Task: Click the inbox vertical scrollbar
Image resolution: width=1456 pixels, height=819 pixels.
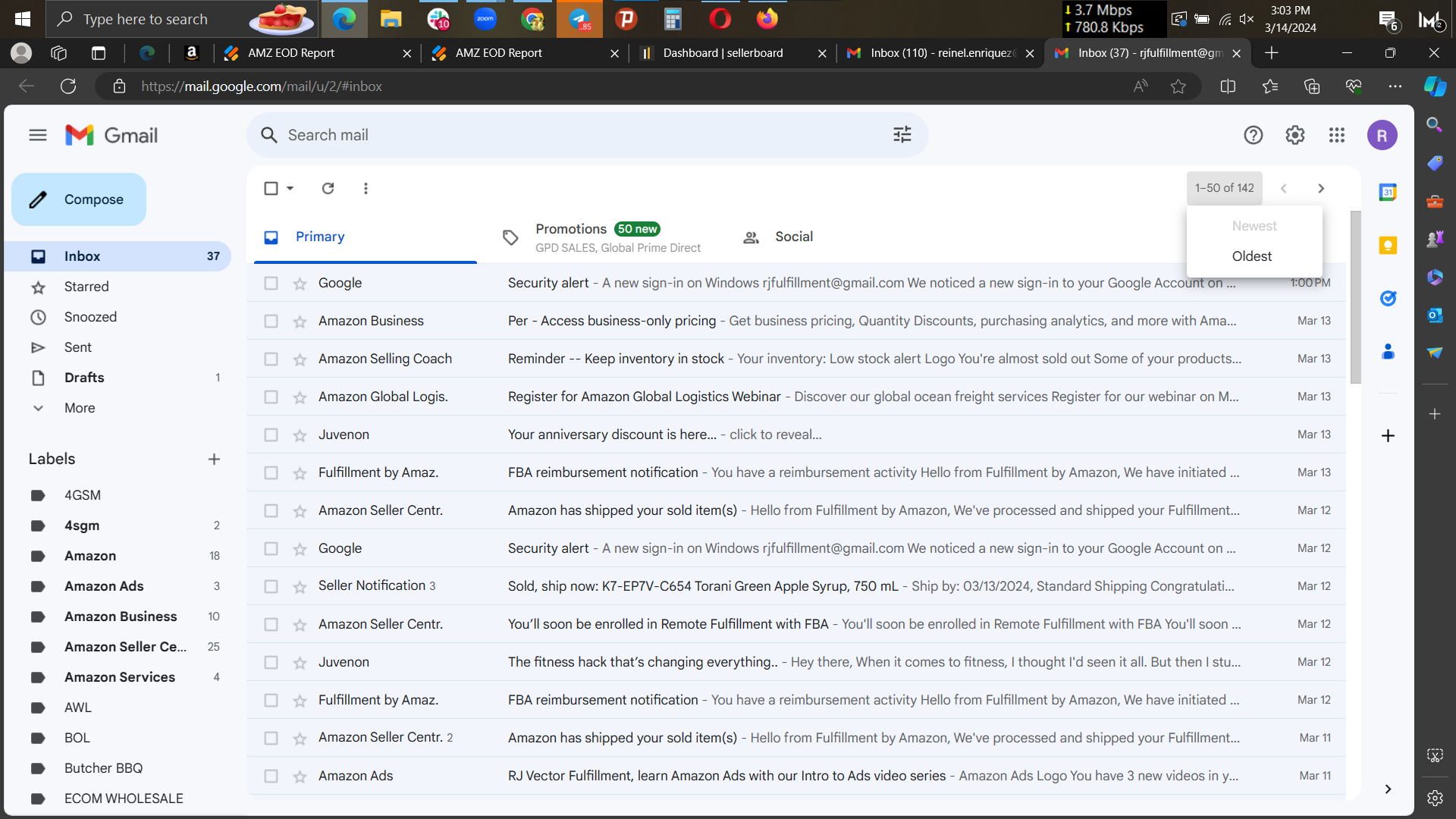Action: click(1355, 297)
